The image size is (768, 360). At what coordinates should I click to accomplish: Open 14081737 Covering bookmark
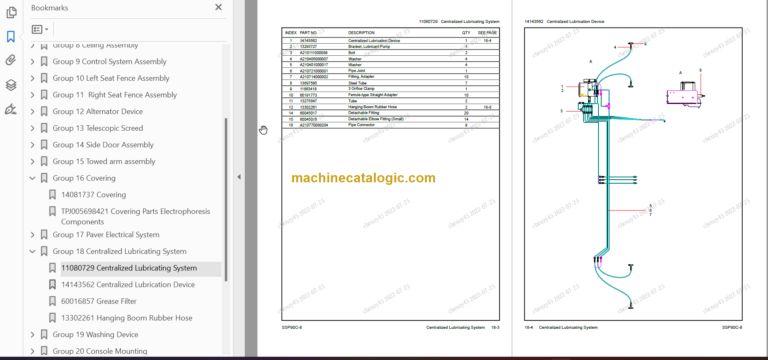pos(93,195)
